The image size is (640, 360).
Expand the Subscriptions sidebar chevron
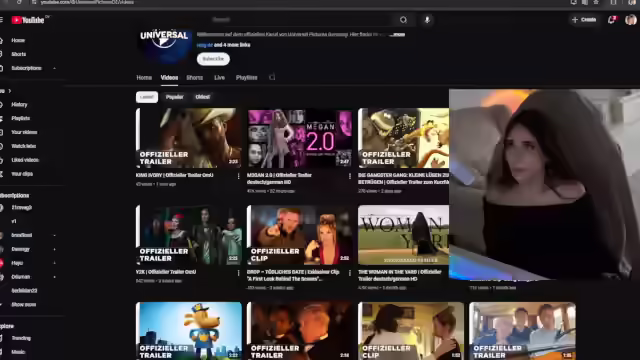coord(54,68)
